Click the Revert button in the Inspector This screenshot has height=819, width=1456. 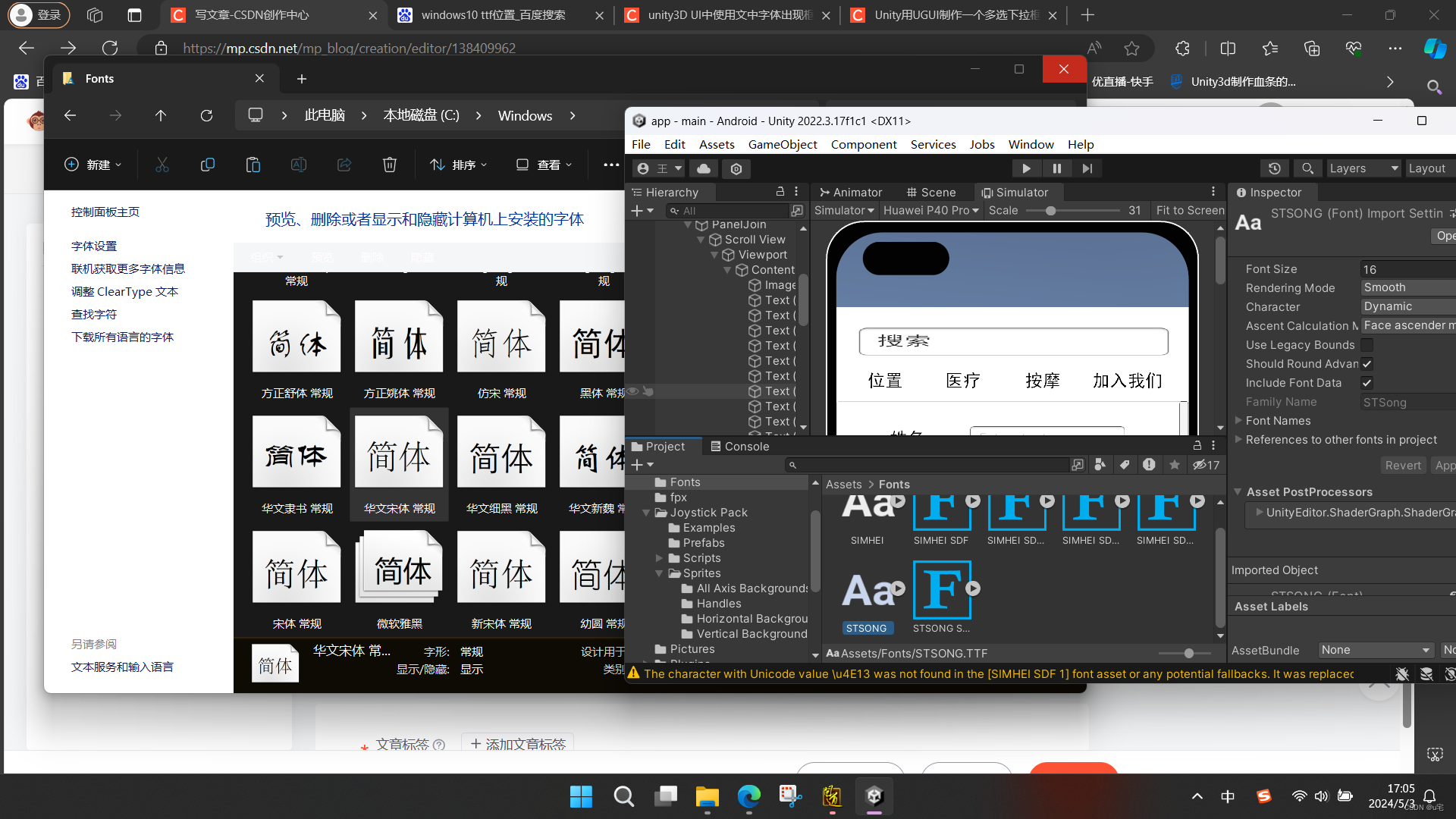(1402, 465)
